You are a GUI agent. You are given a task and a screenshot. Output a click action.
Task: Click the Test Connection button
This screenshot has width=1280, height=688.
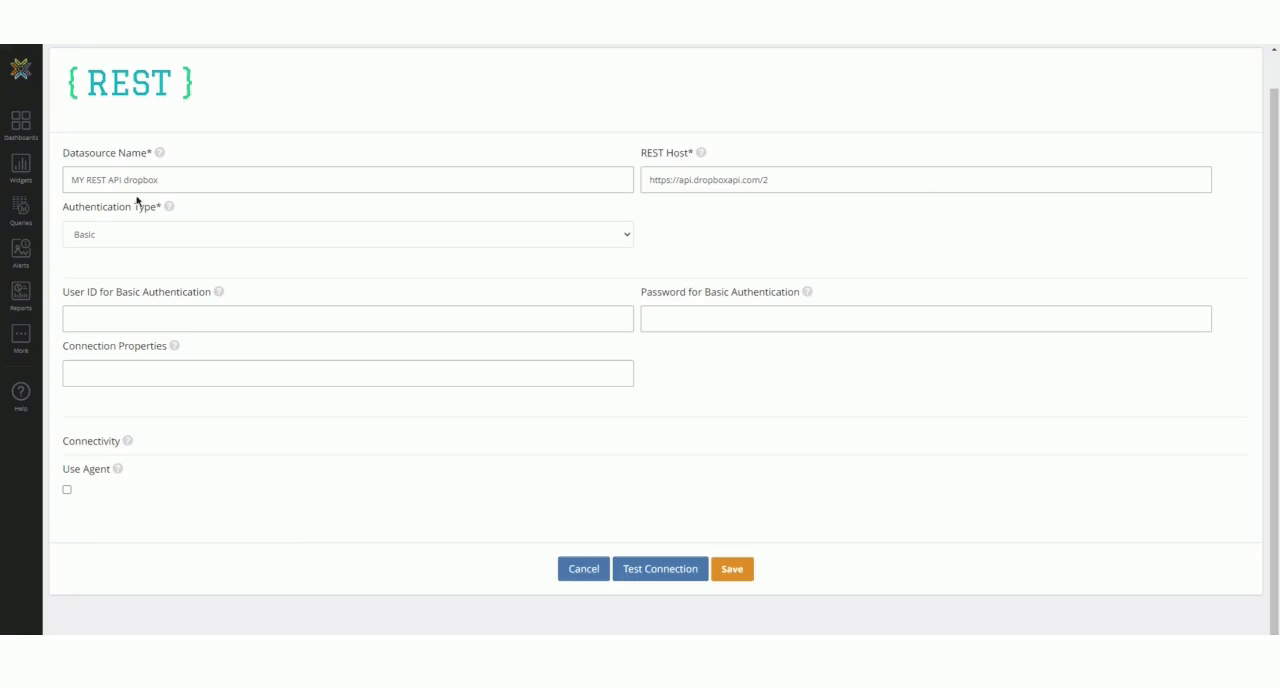click(660, 569)
